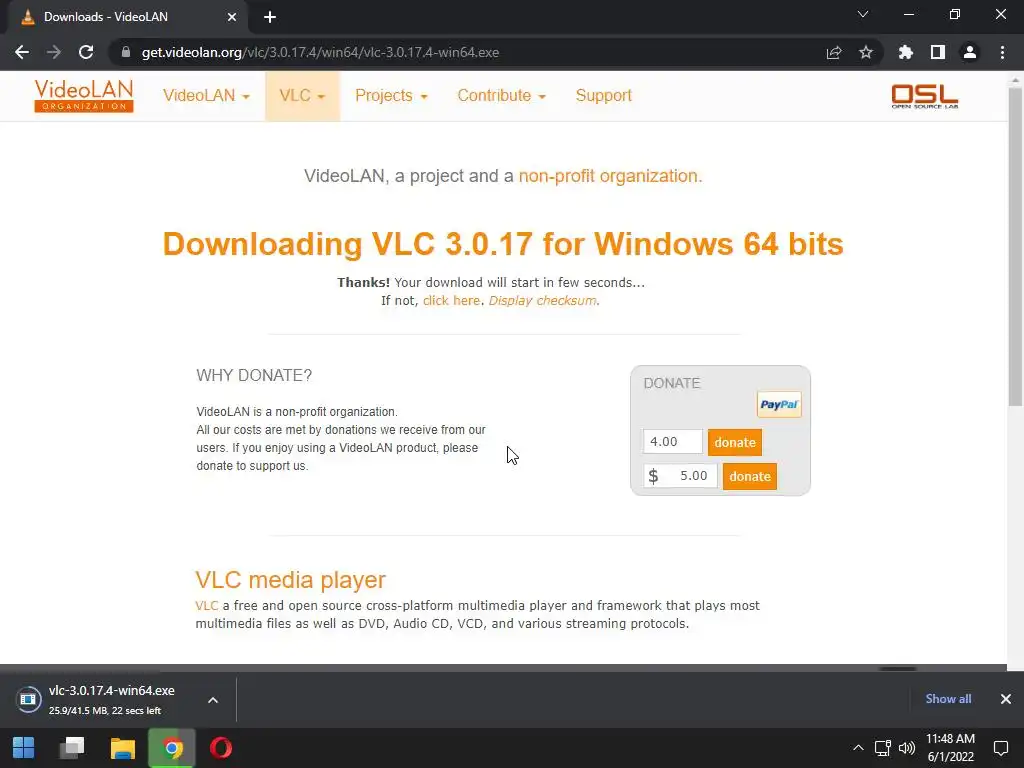Bookmark this page with the star icon
This screenshot has width=1024, height=768.
click(866, 52)
